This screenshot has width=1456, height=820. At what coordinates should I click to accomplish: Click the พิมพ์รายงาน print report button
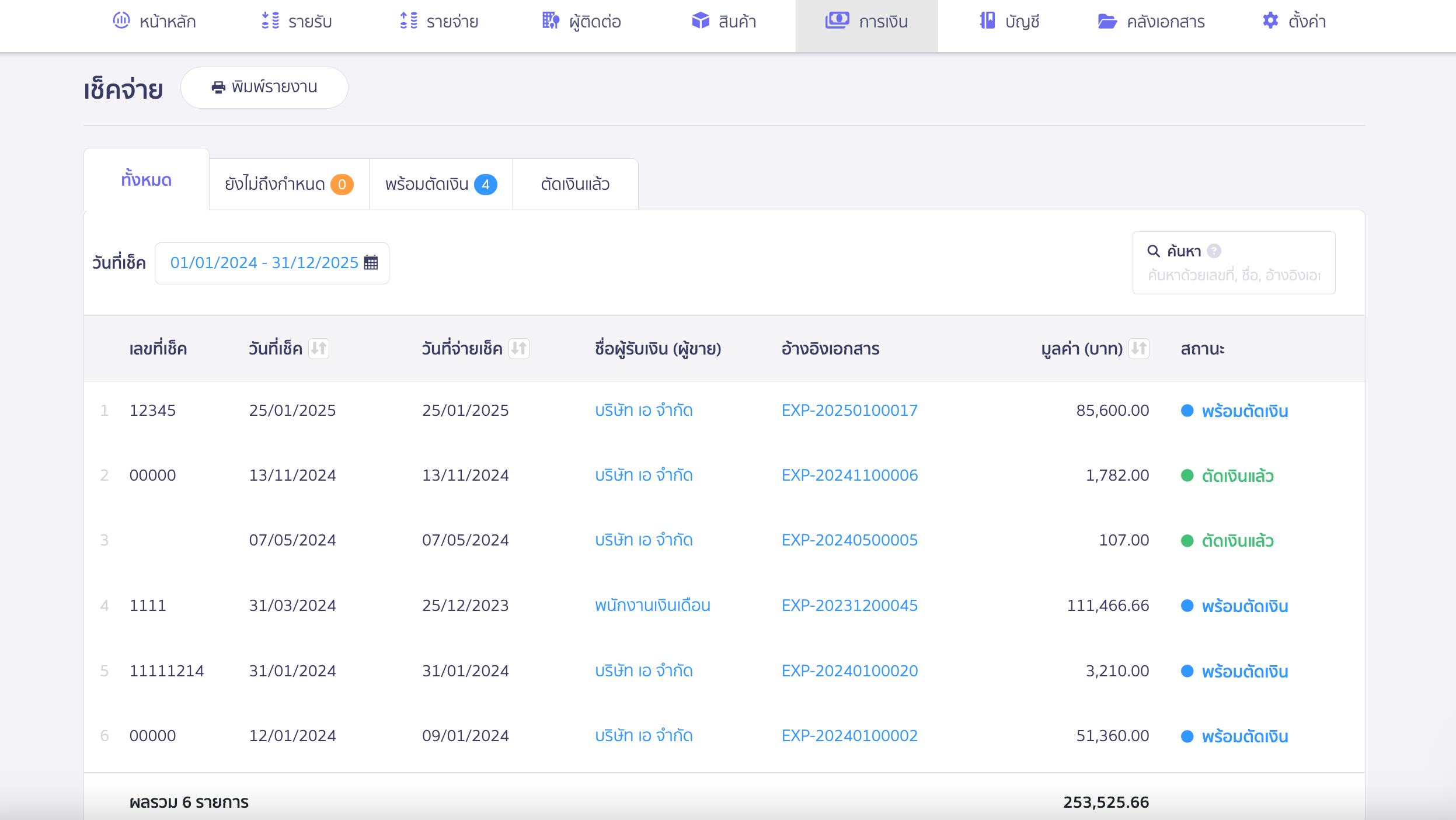pyautogui.click(x=264, y=87)
